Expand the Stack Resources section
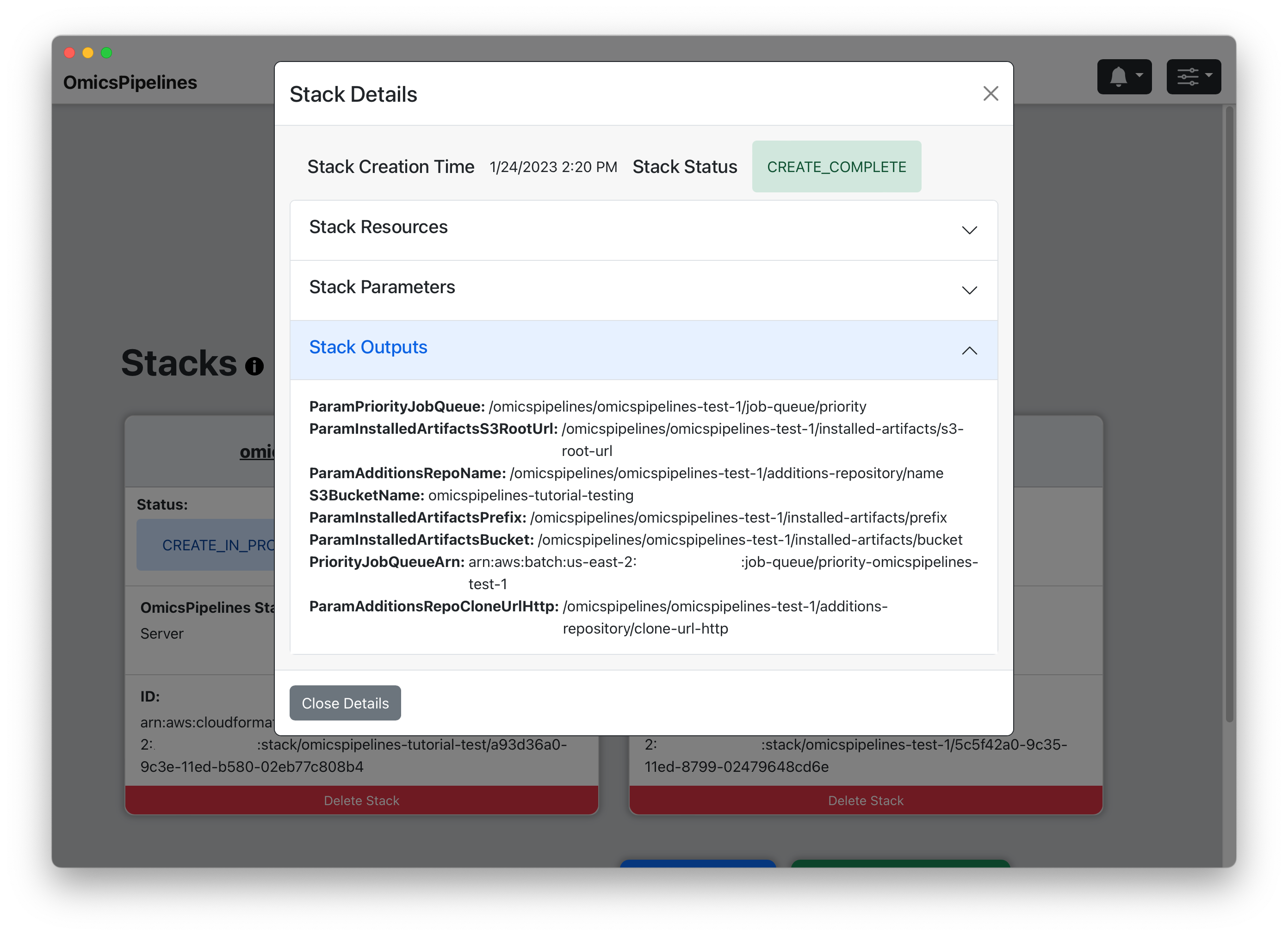Viewport: 1288px width, 936px height. (x=644, y=230)
